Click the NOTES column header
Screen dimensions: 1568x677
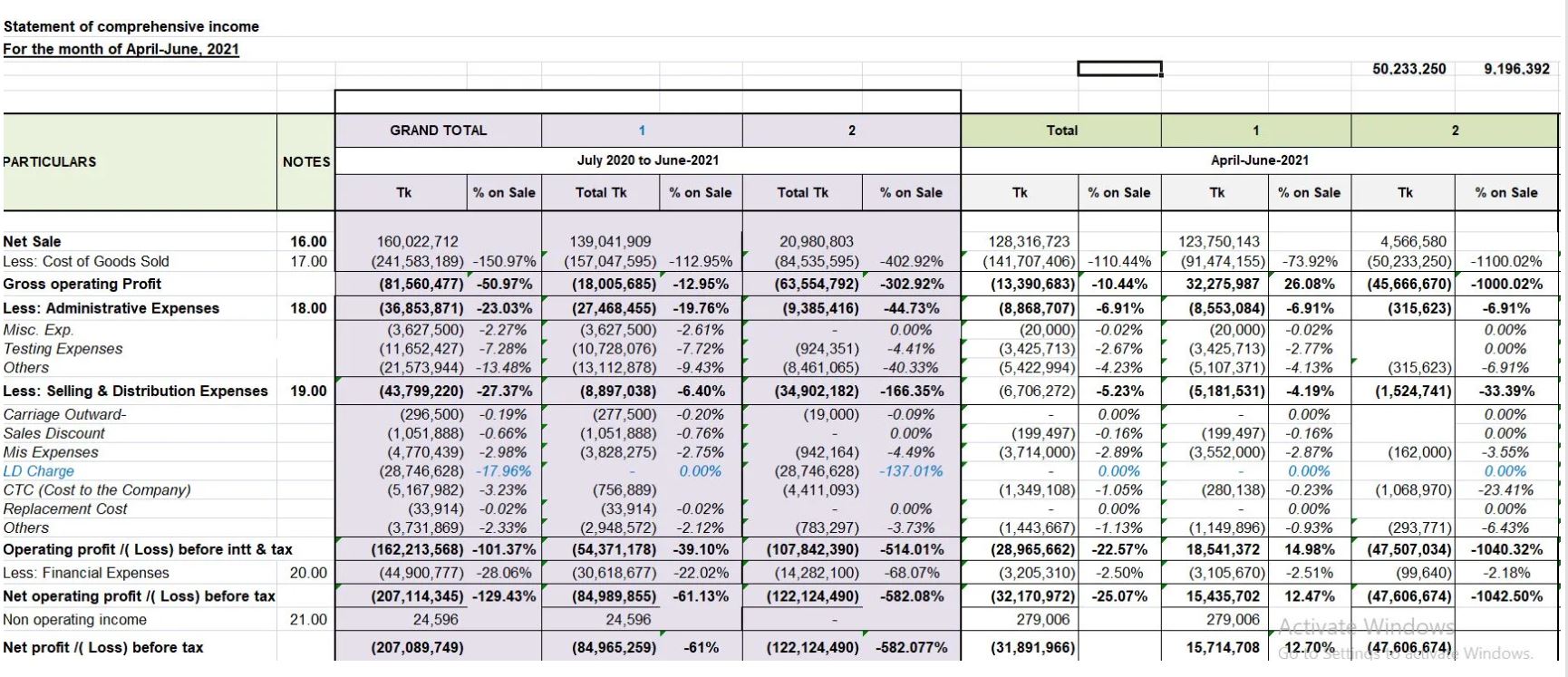[x=306, y=161]
